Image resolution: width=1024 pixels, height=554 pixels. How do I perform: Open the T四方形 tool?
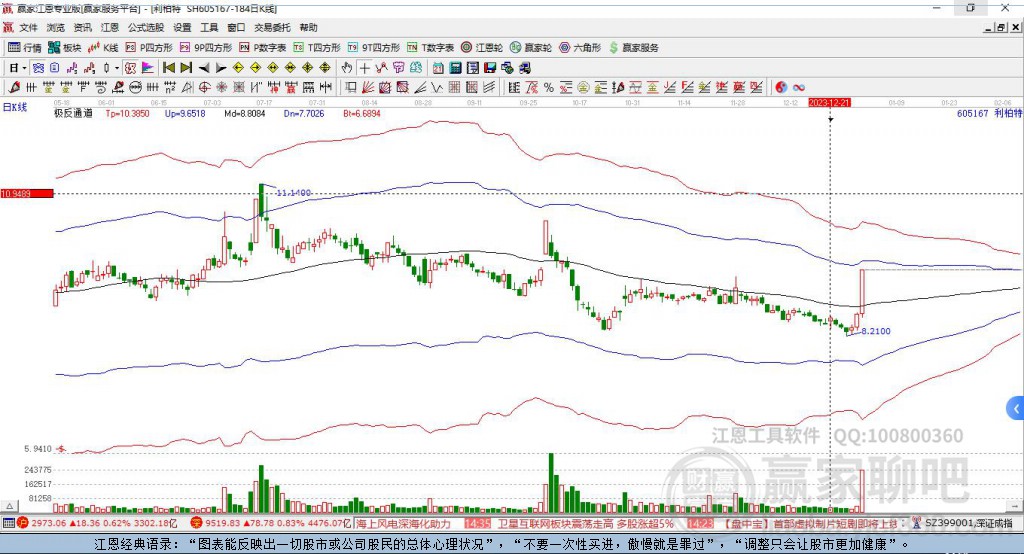317,48
